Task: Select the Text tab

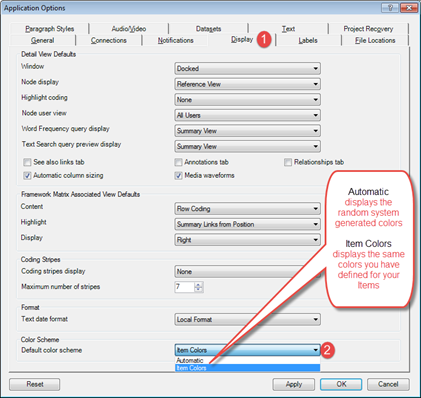Action: pyautogui.click(x=288, y=29)
